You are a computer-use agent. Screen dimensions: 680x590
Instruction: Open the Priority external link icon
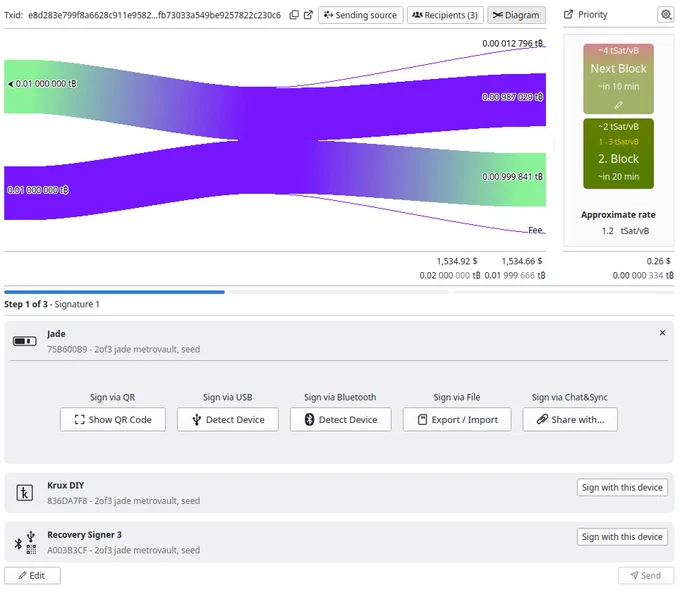click(568, 14)
